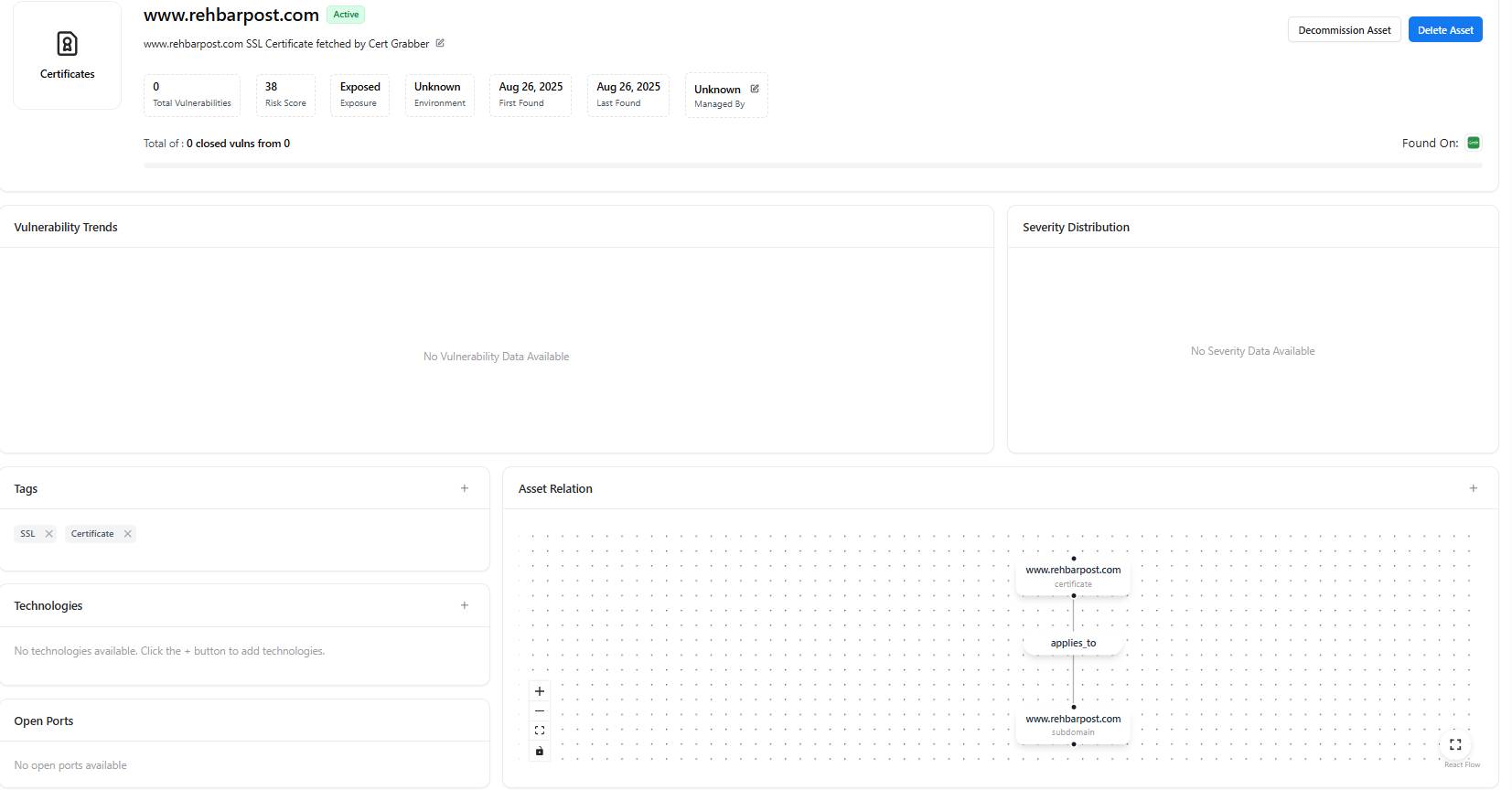Screen dimensions: 1512x790
Task: Click 'No Vulnerability Data Available' text
Action: (496, 357)
